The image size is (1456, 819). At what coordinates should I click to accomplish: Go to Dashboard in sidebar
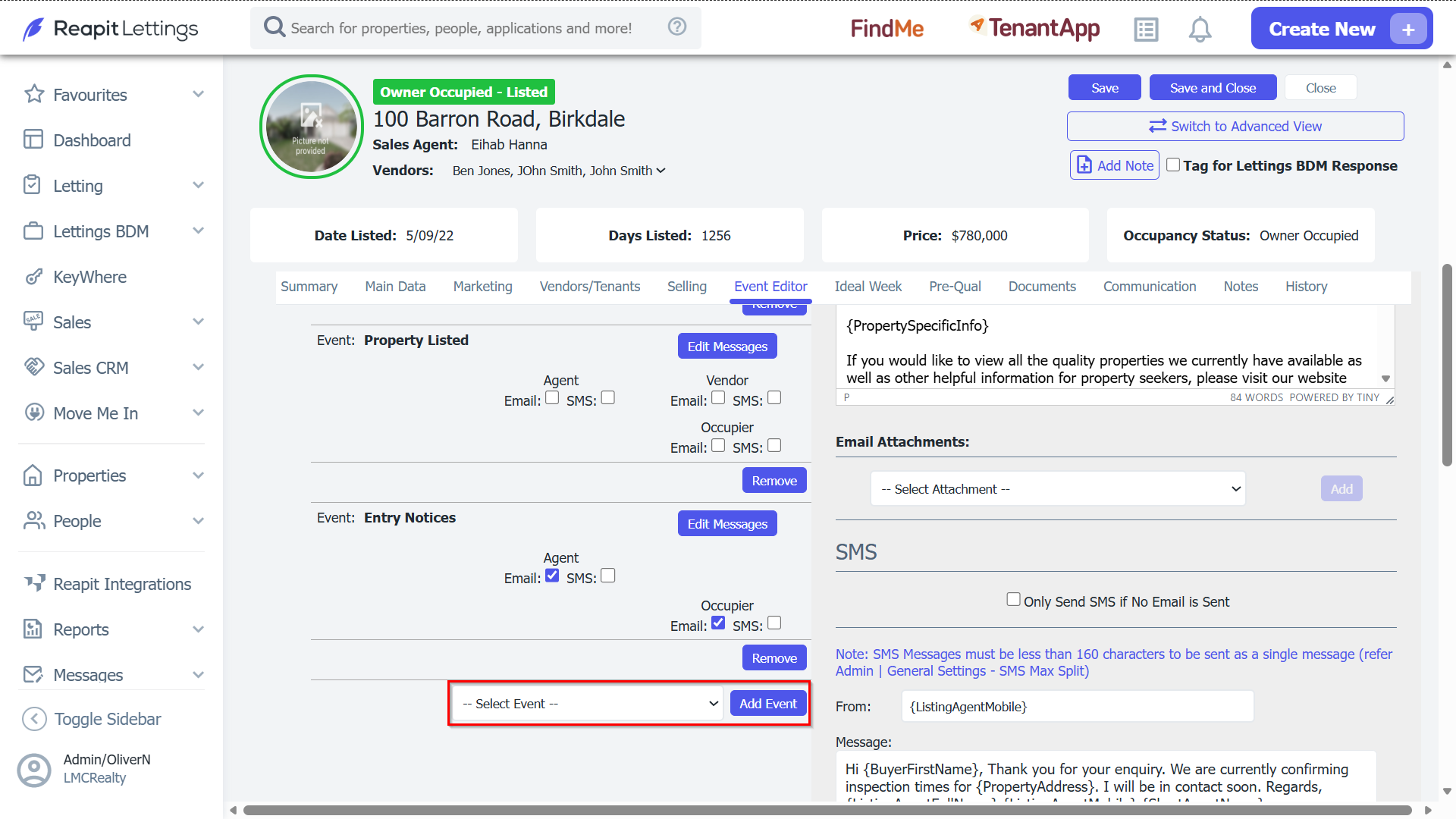point(92,140)
